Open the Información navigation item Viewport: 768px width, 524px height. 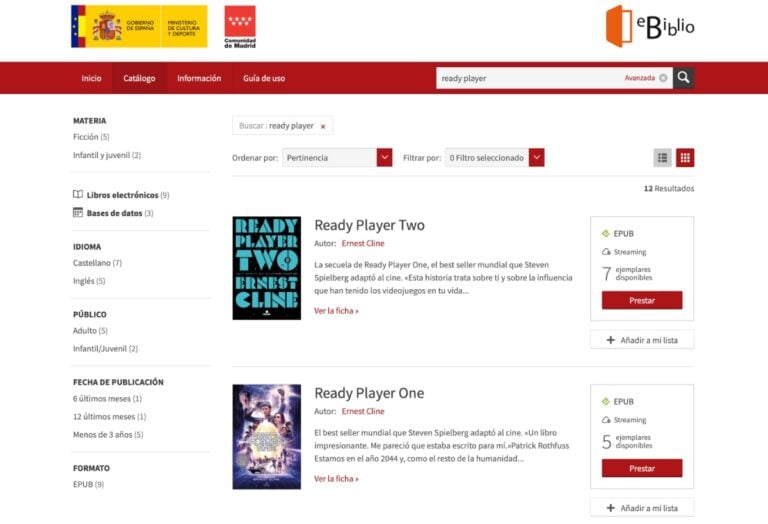(x=199, y=78)
